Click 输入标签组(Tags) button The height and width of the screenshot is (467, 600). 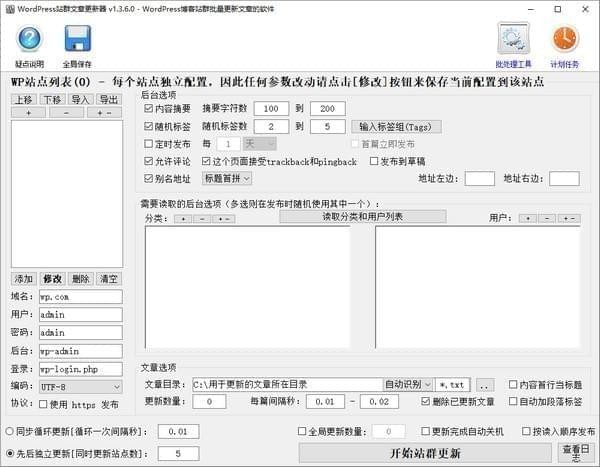tap(396, 127)
